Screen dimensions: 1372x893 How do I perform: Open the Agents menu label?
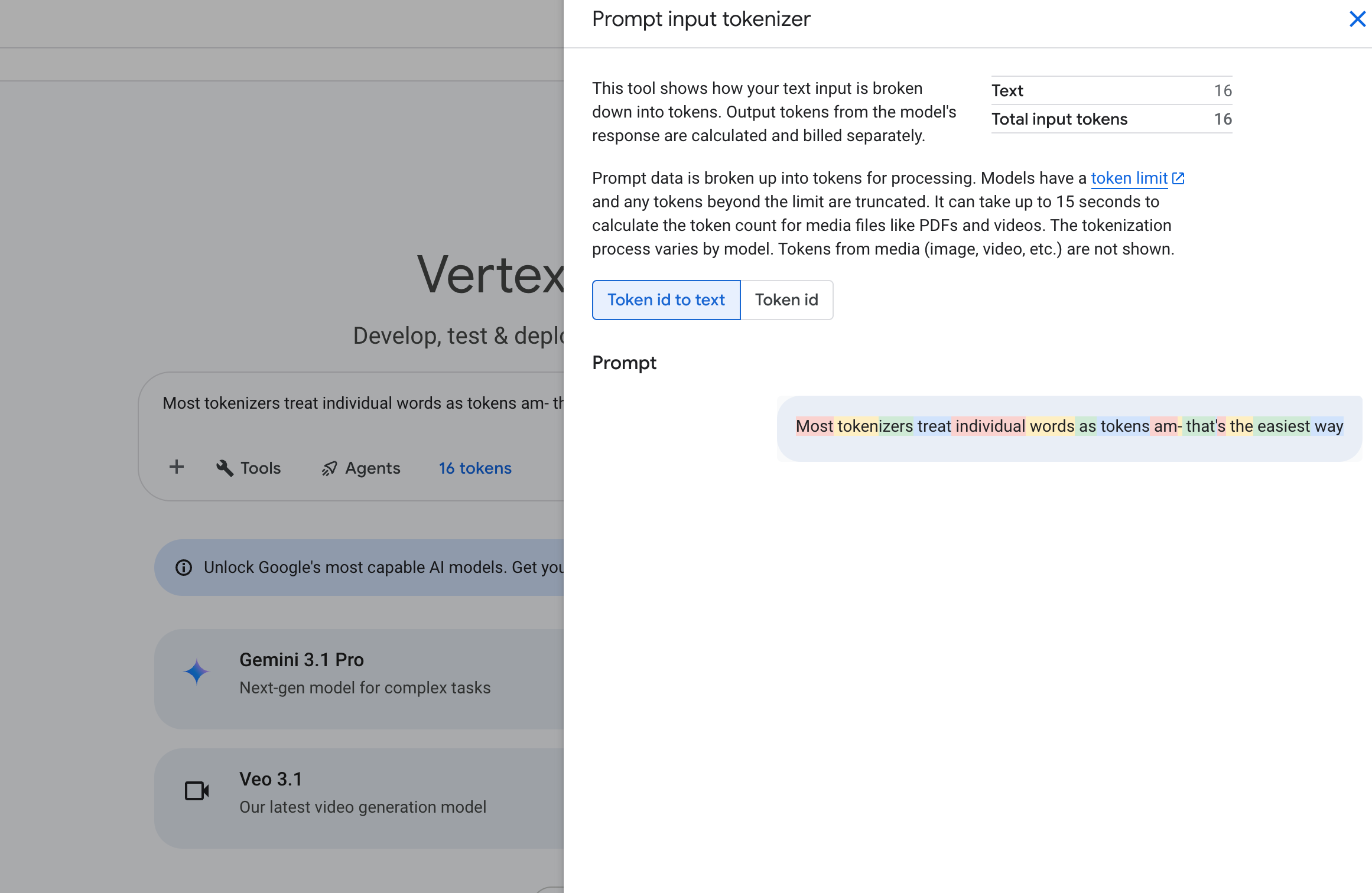(x=372, y=468)
